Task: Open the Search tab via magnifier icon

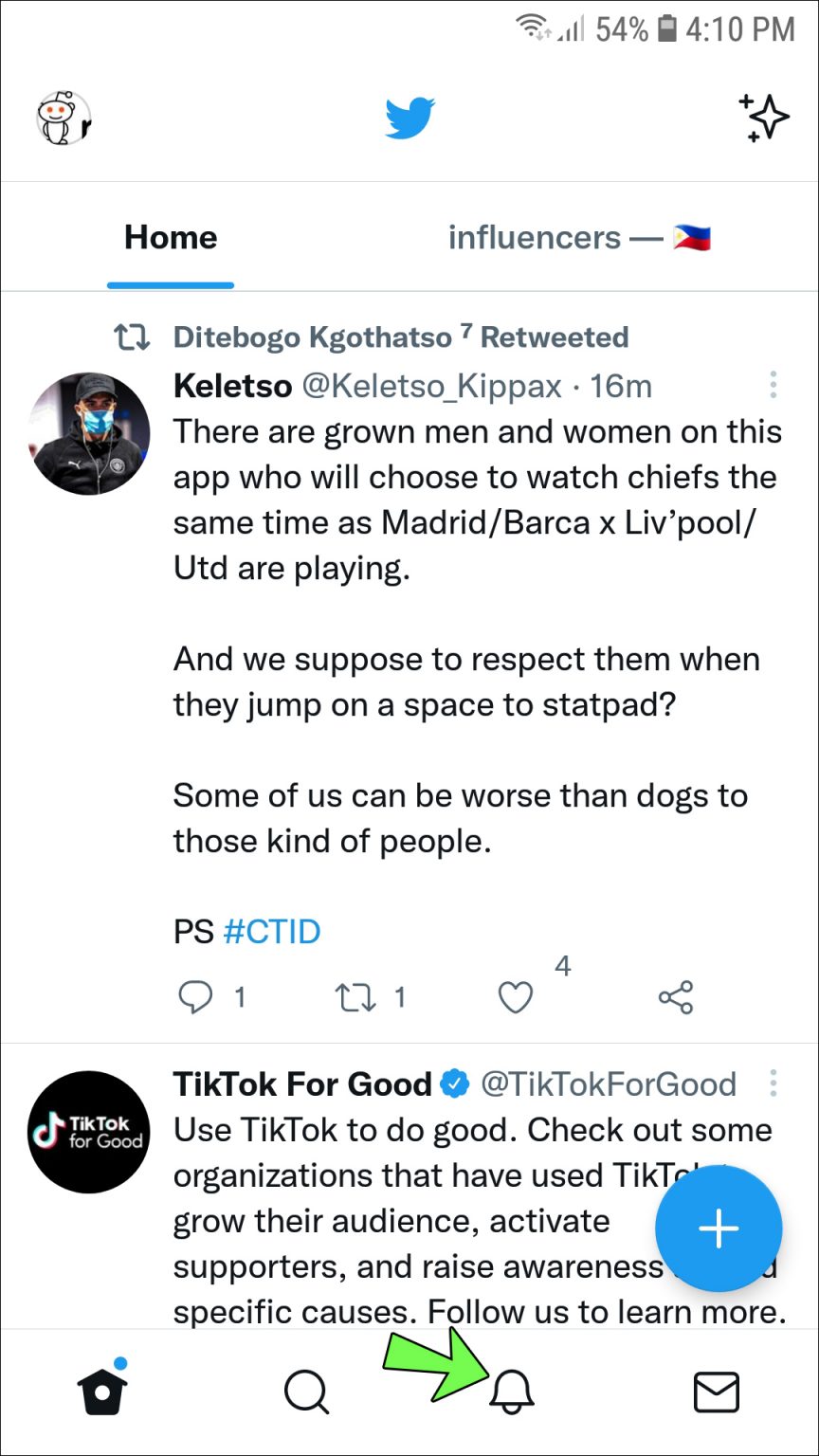Action: [305, 1390]
